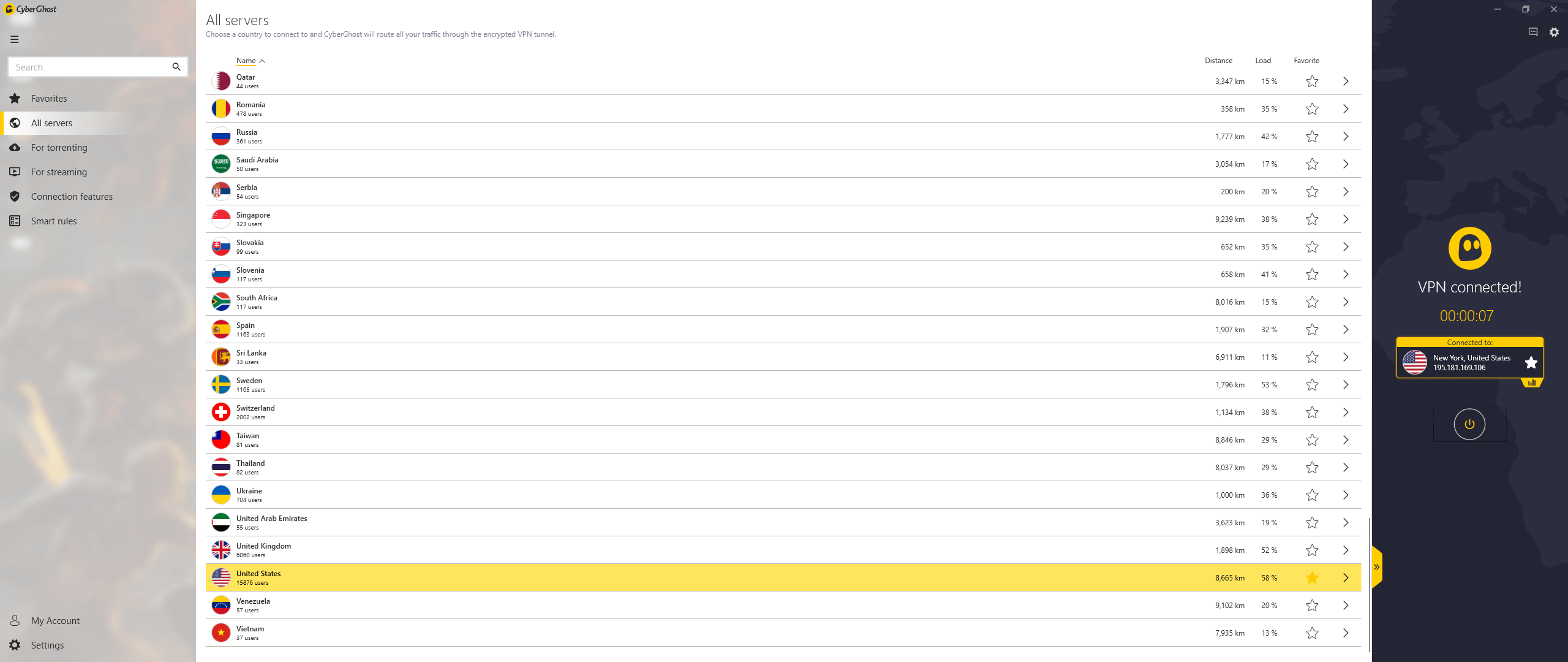Click the search magnifier icon
Screen dimensions: 1568x662
coord(176,67)
